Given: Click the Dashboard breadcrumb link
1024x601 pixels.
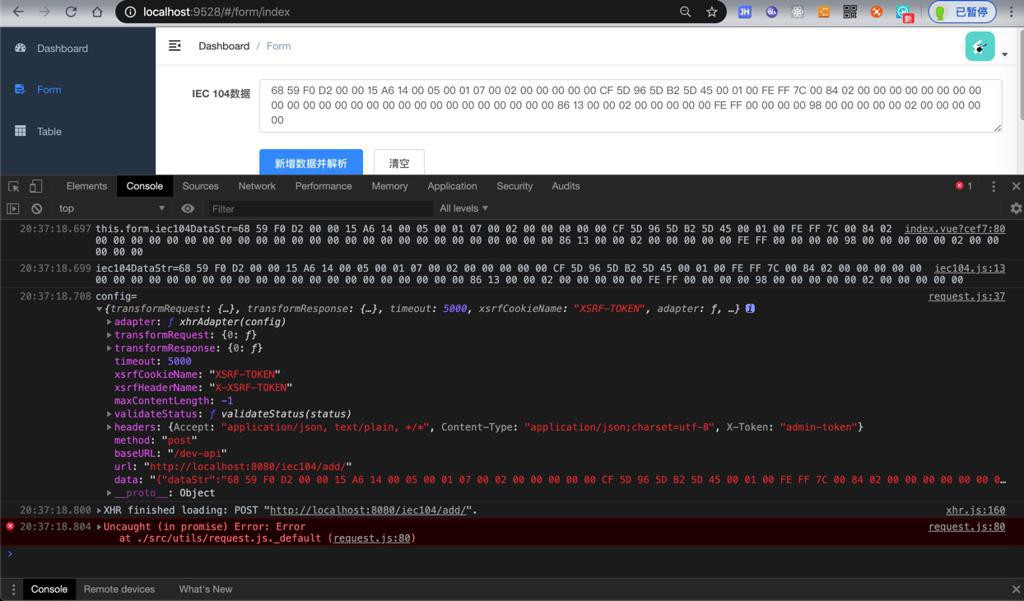Looking at the screenshot, I should click(224, 46).
